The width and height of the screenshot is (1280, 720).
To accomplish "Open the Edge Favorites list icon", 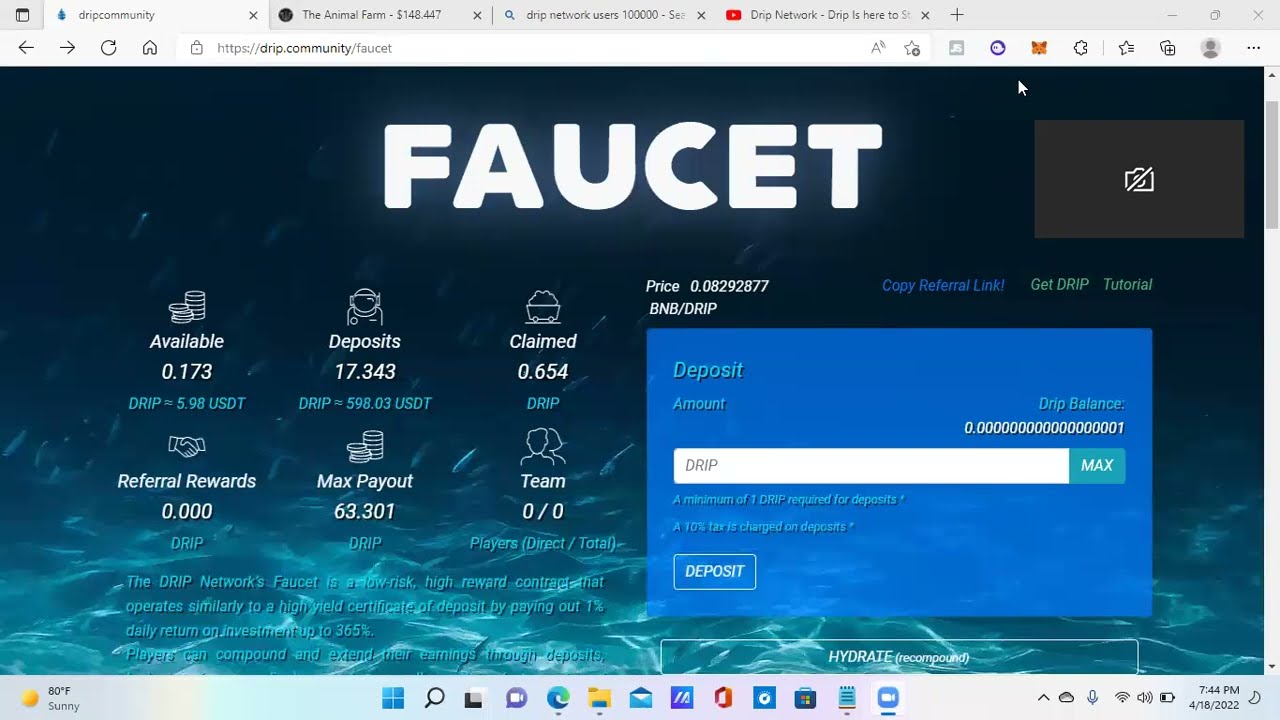I will click(1126, 48).
